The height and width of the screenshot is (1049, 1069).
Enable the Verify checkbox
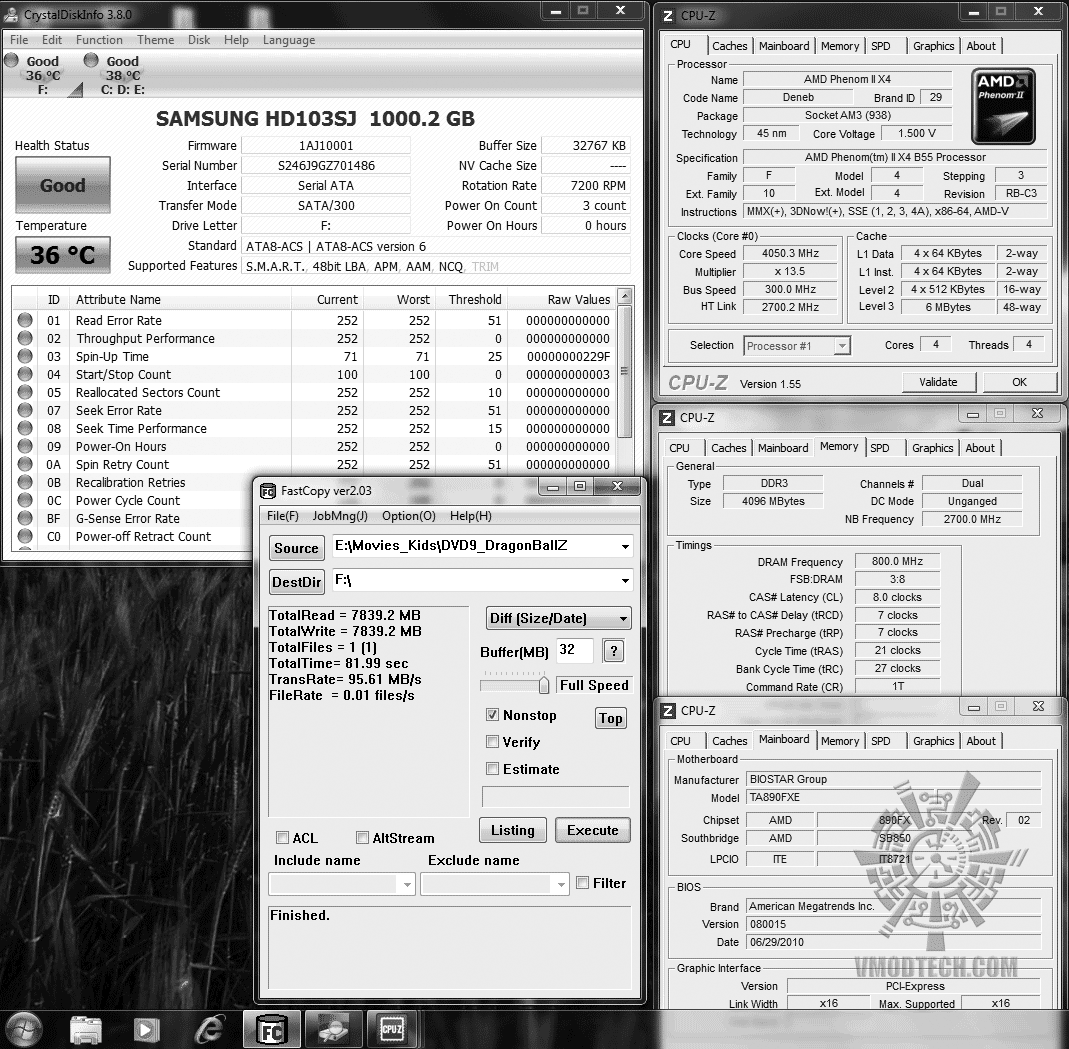(x=492, y=742)
